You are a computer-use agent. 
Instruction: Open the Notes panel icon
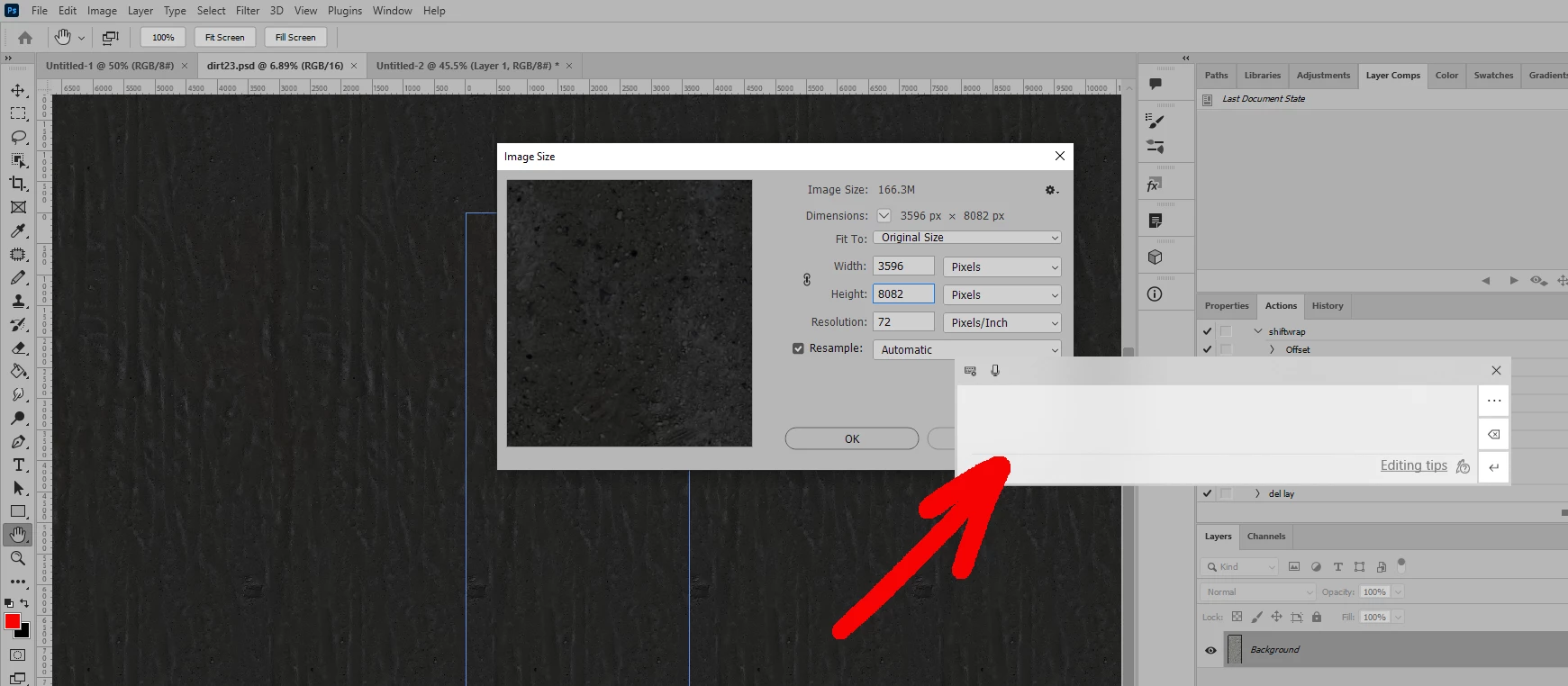[x=1156, y=221]
